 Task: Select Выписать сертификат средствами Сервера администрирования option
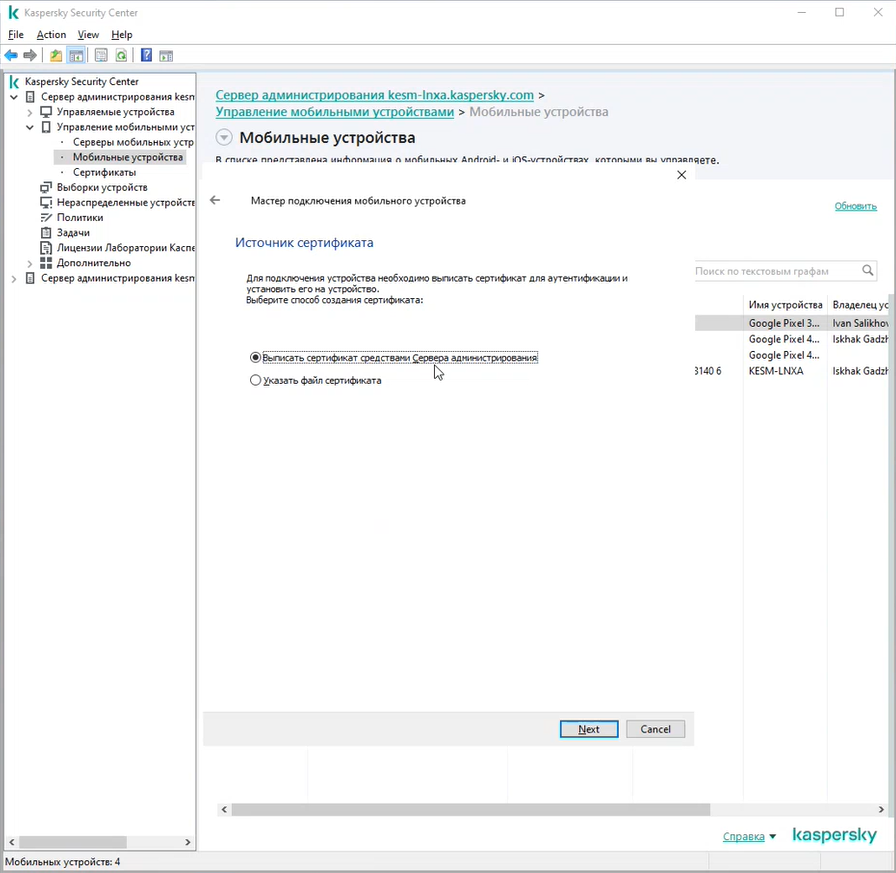[x=394, y=358]
